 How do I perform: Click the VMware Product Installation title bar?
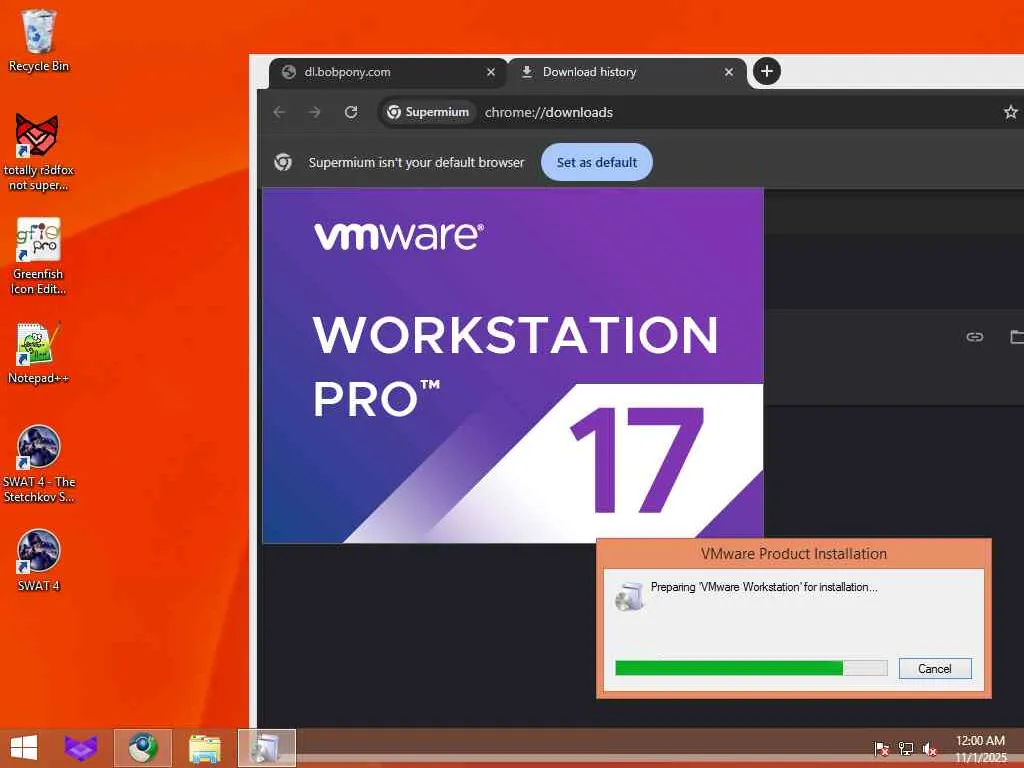[793, 554]
